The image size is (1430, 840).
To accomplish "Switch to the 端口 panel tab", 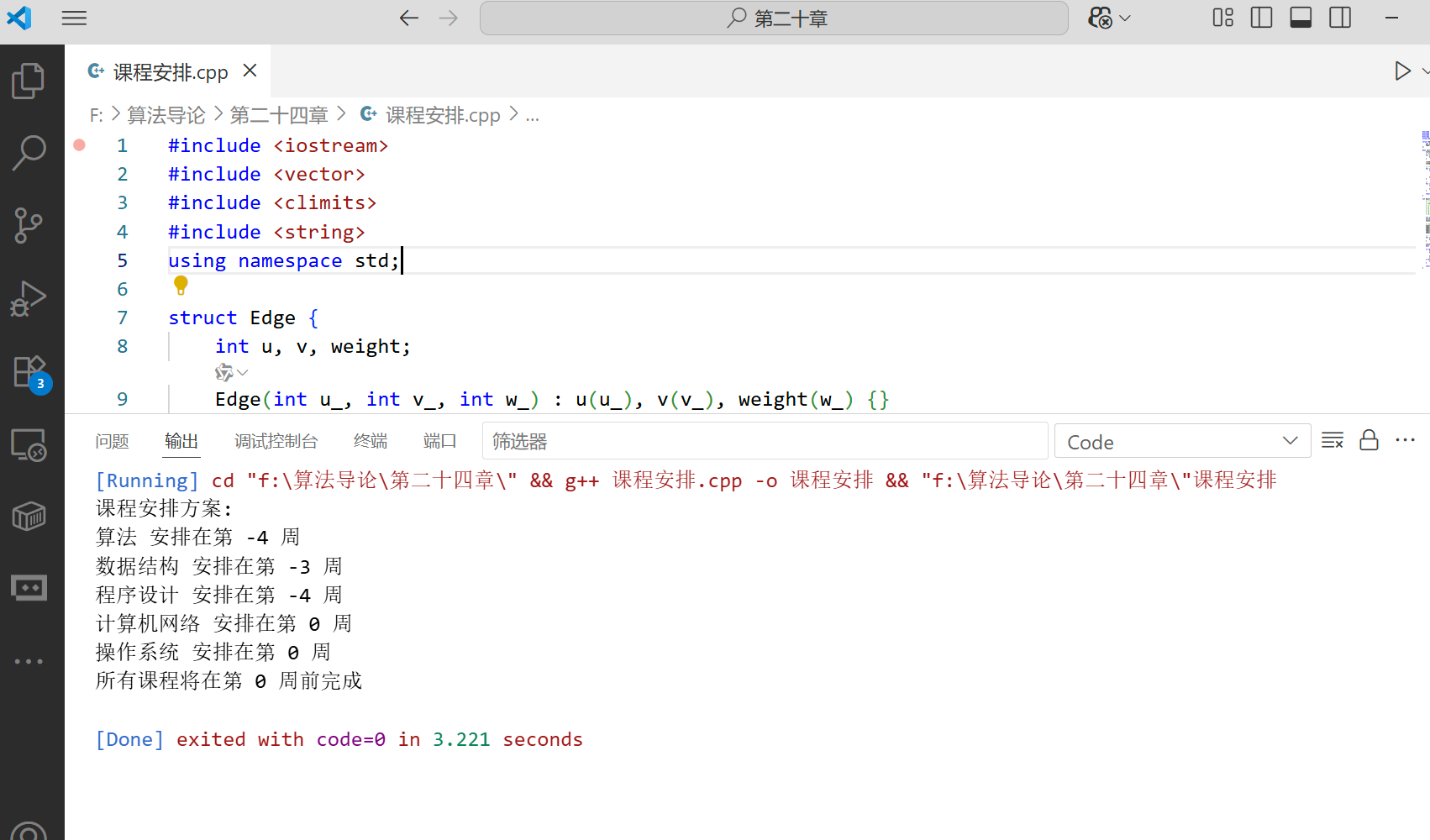I will 439,441.
